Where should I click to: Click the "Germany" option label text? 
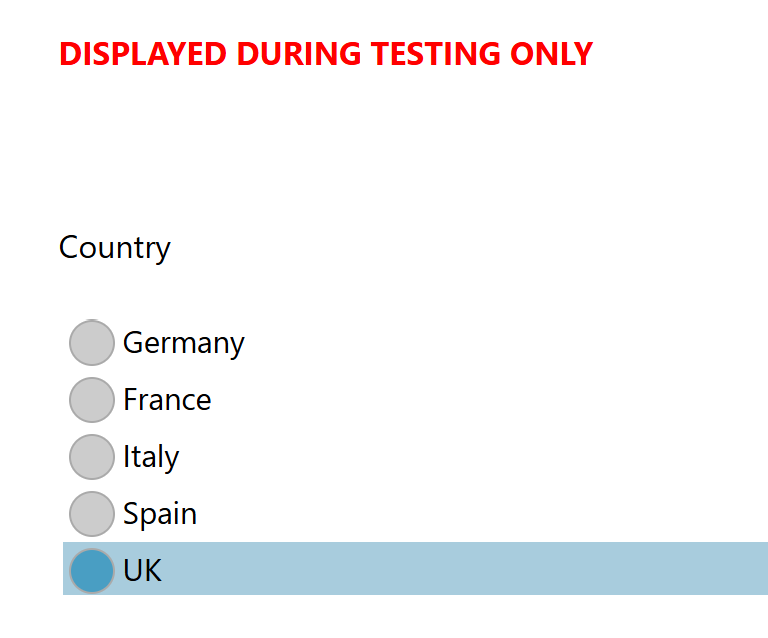tap(183, 343)
